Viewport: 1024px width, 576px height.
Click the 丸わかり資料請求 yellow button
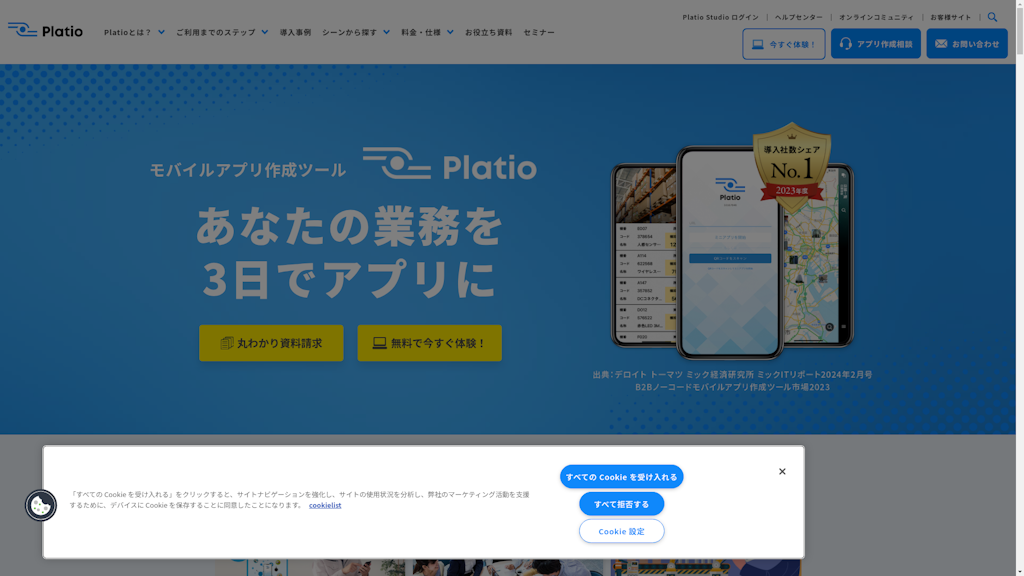(271, 343)
